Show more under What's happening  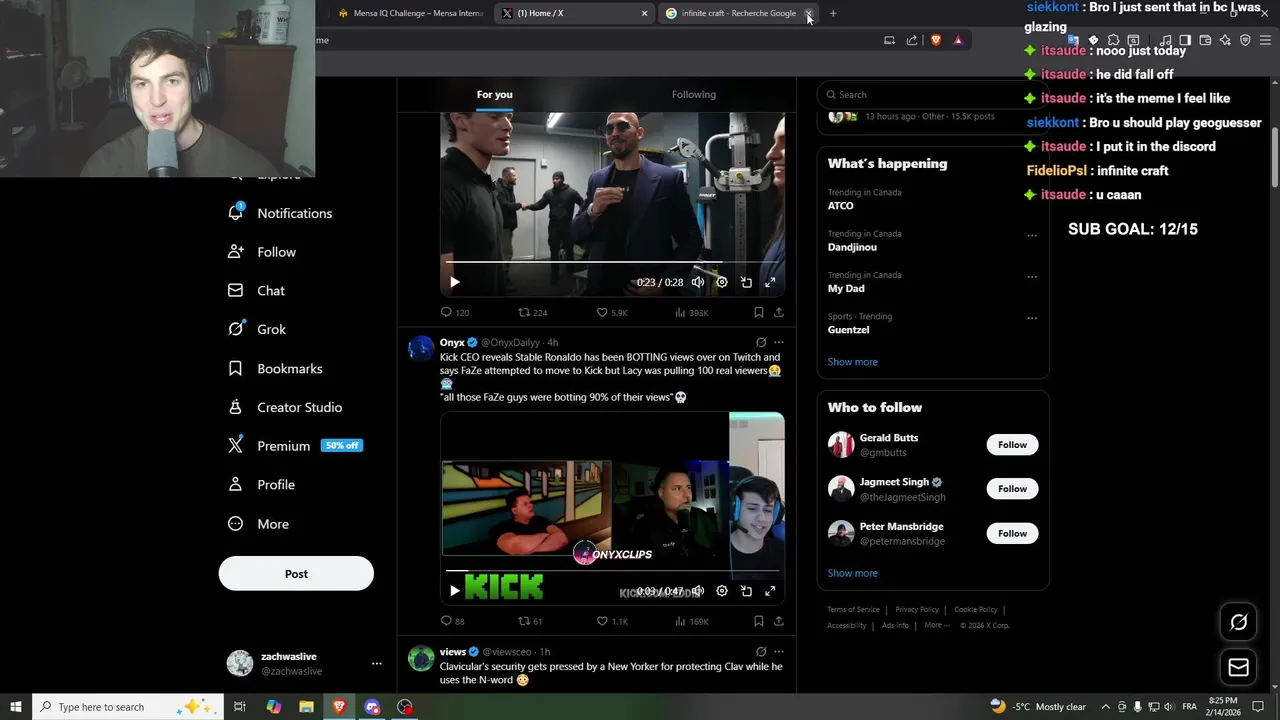click(x=853, y=362)
